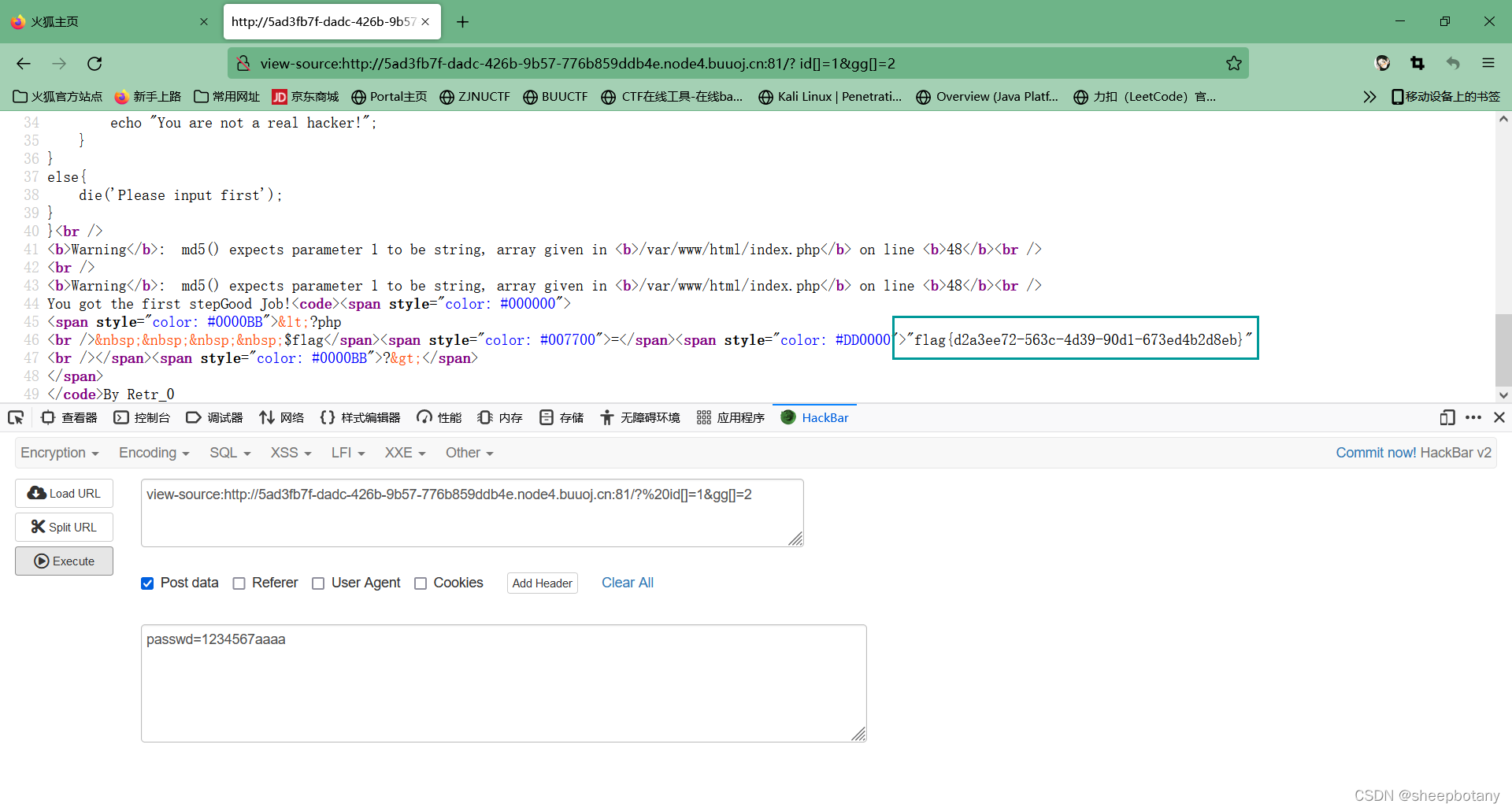Open the ZJNUCTF bookmark
1512x811 pixels.
[x=475, y=97]
